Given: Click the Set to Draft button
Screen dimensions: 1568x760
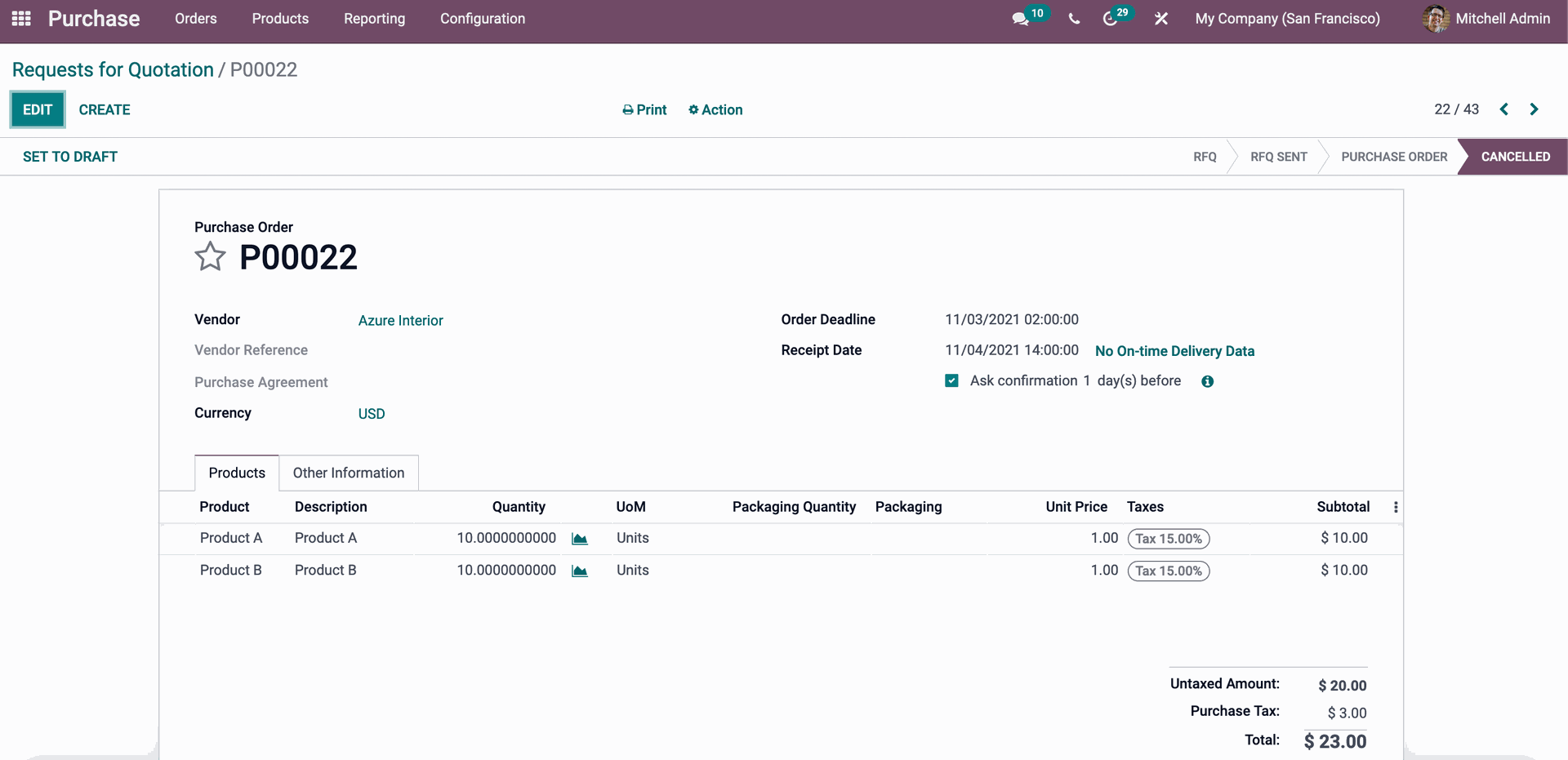Looking at the screenshot, I should point(70,157).
